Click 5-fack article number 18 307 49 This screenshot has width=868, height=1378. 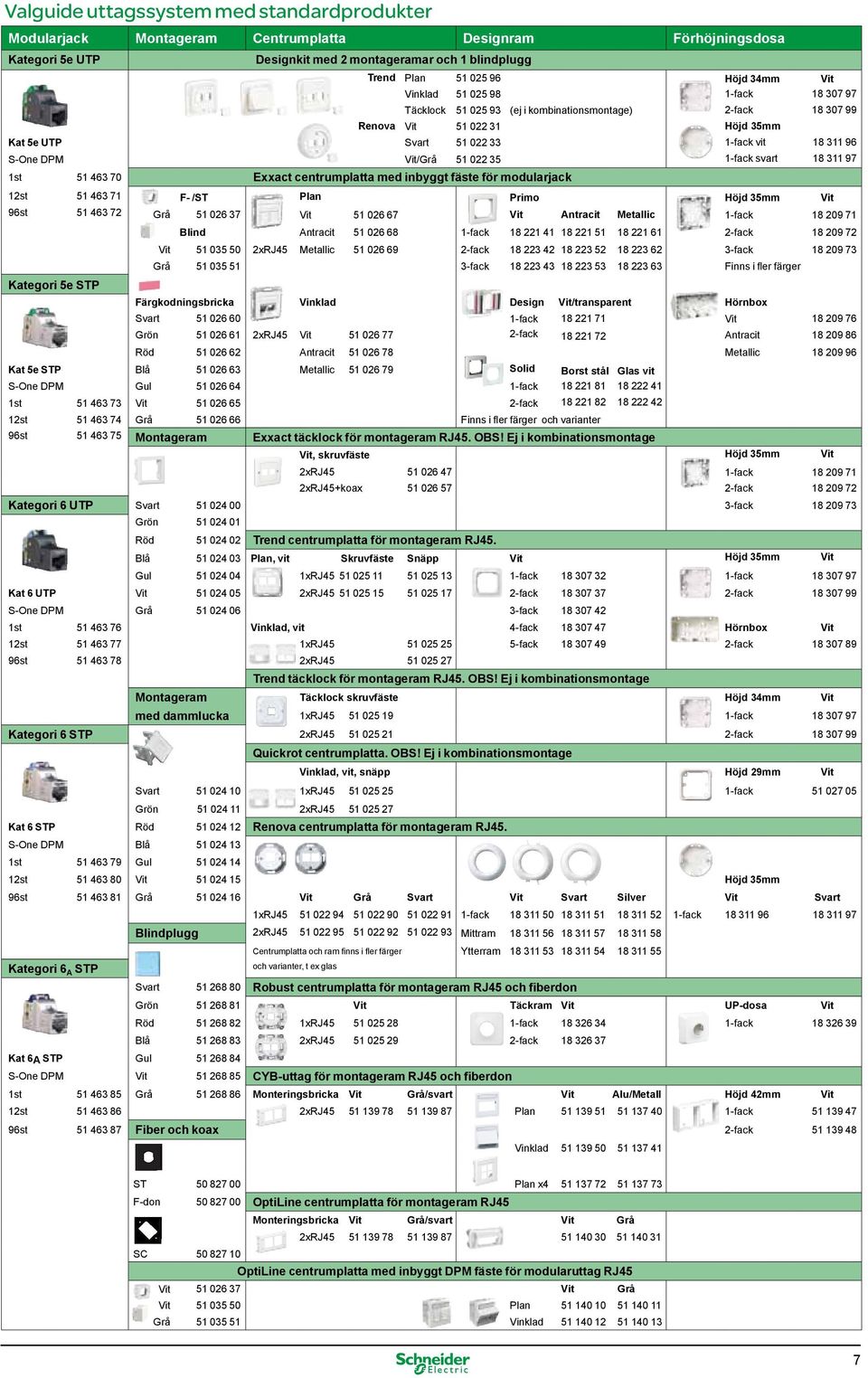[583, 644]
